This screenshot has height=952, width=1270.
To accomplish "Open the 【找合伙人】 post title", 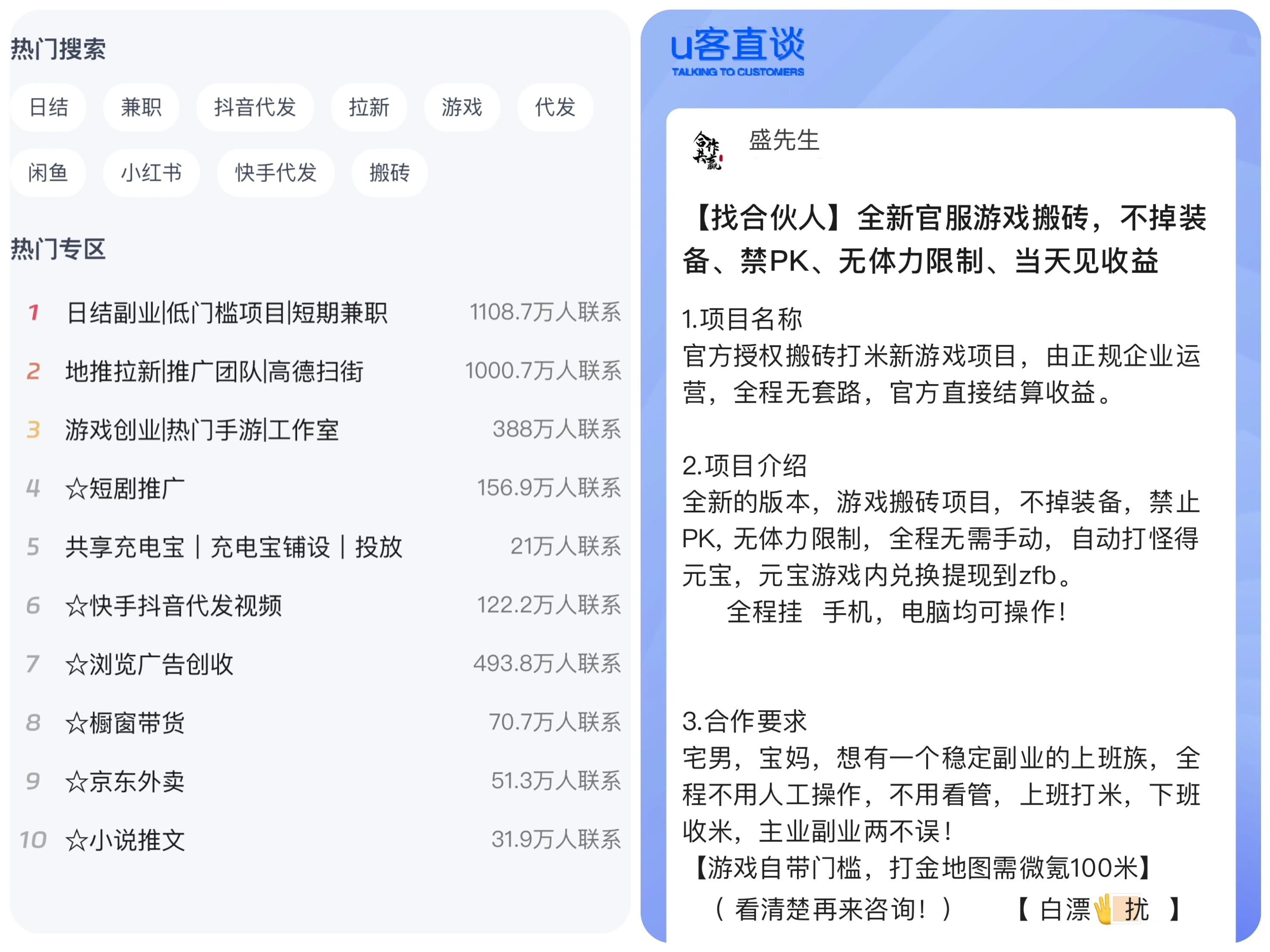I will click(944, 239).
